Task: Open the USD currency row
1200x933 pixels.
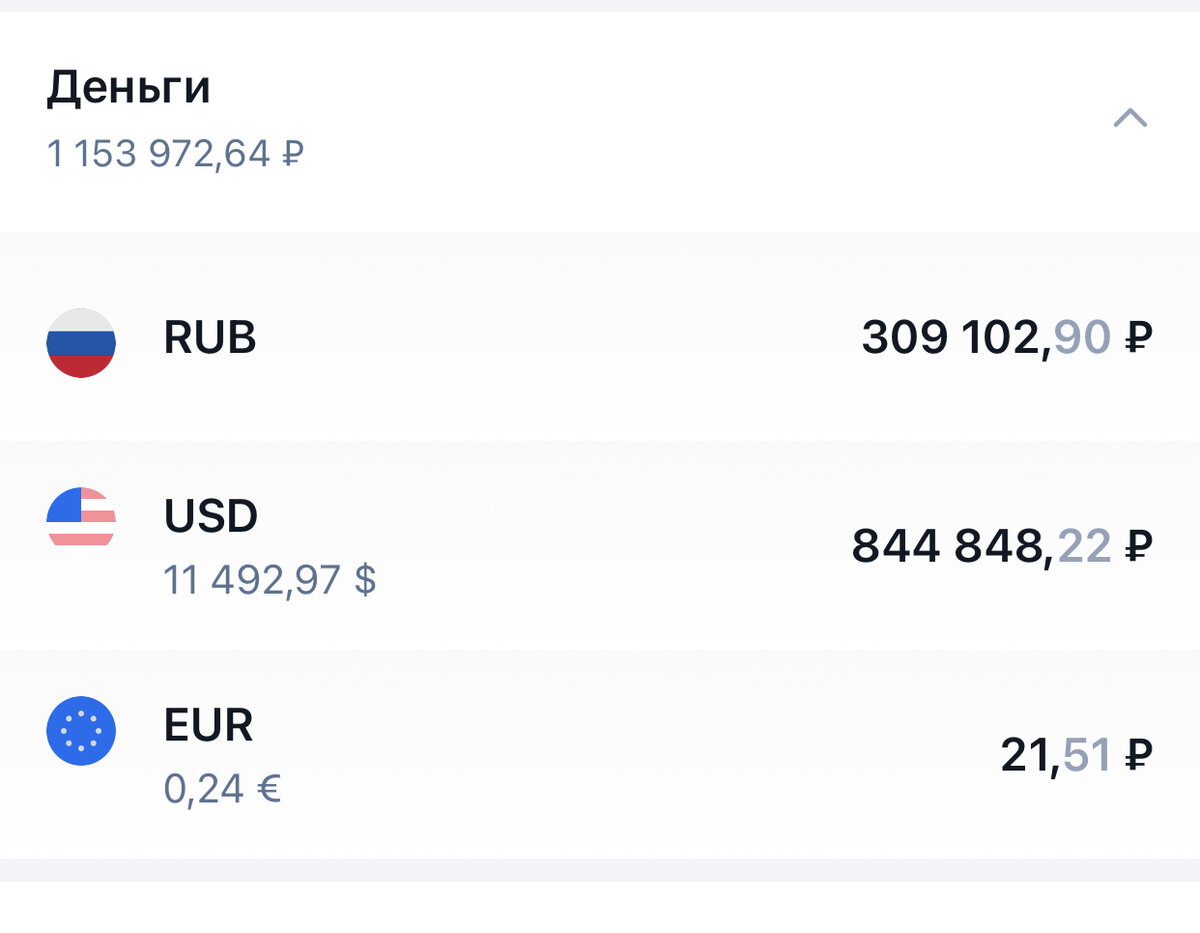Action: point(600,546)
